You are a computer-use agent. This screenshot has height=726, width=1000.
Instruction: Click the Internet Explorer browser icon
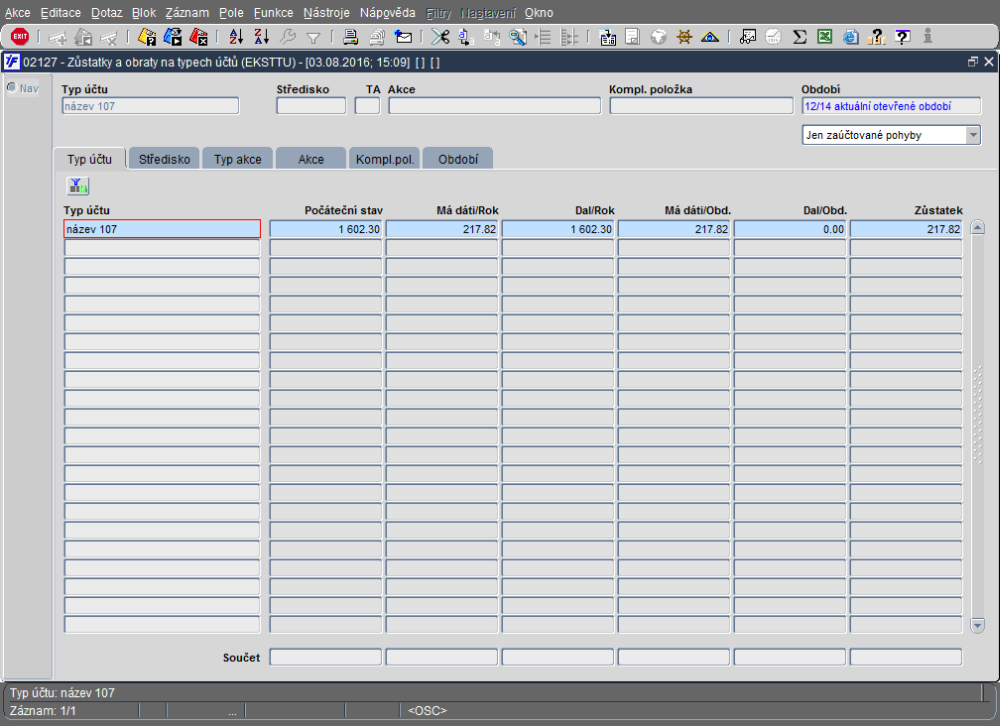[x=851, y=37]
